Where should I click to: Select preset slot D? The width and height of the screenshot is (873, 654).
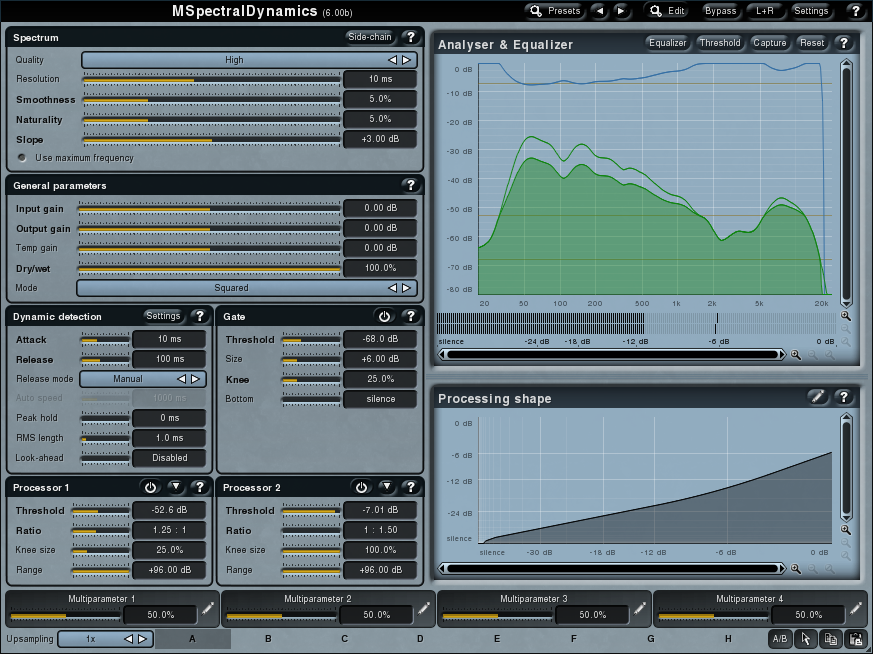(x=420, y=639)
